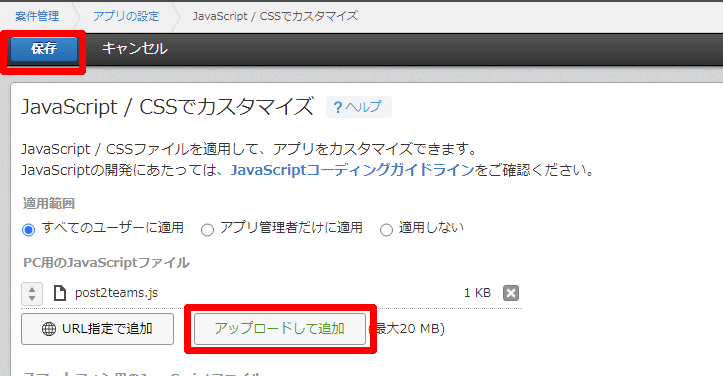Screen dimensions: 723x376
Task: Remove post2teams.js using the X icon
Action: 511,293
